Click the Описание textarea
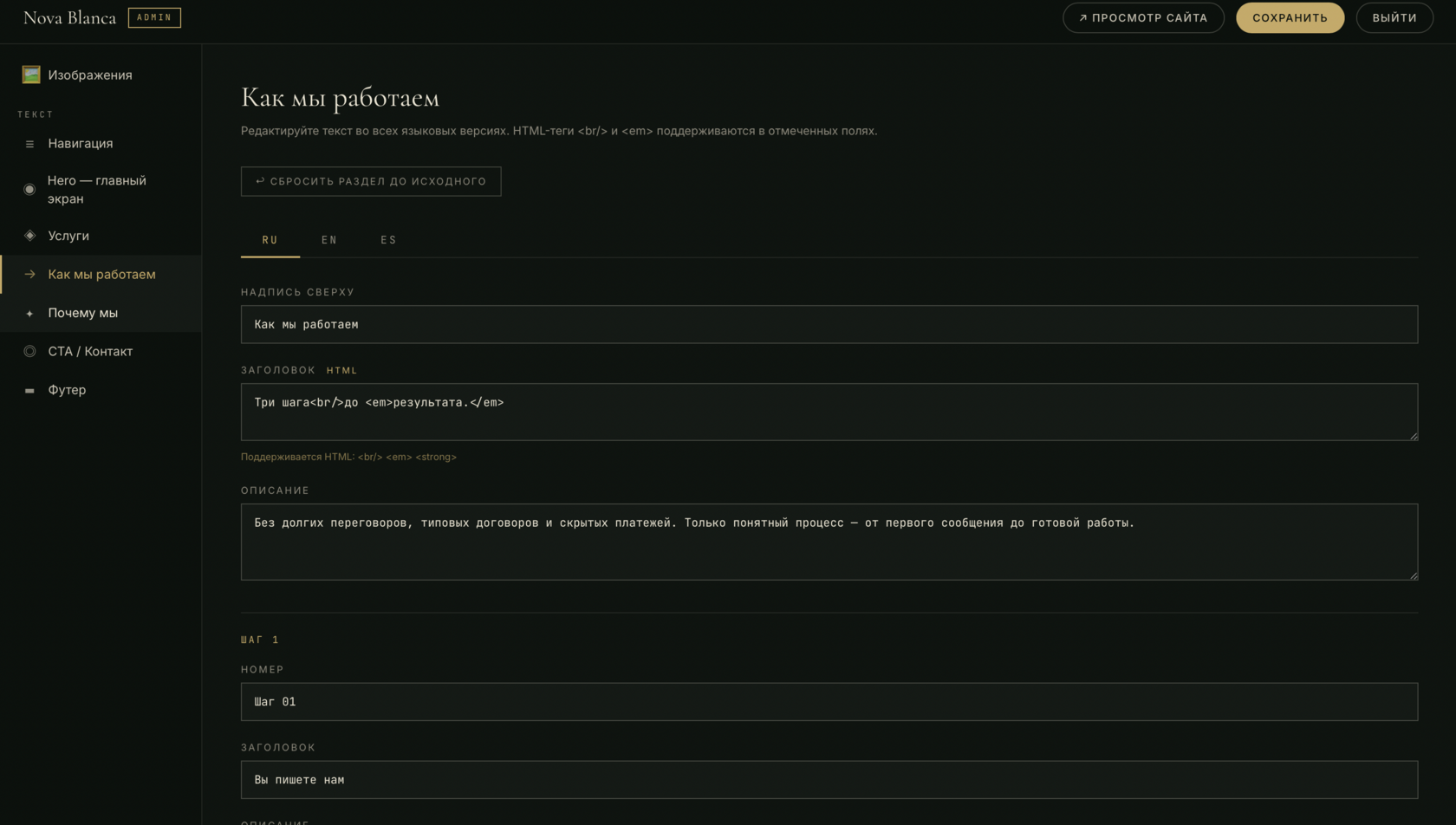The image size is (1456, 825). click(829, 542)
